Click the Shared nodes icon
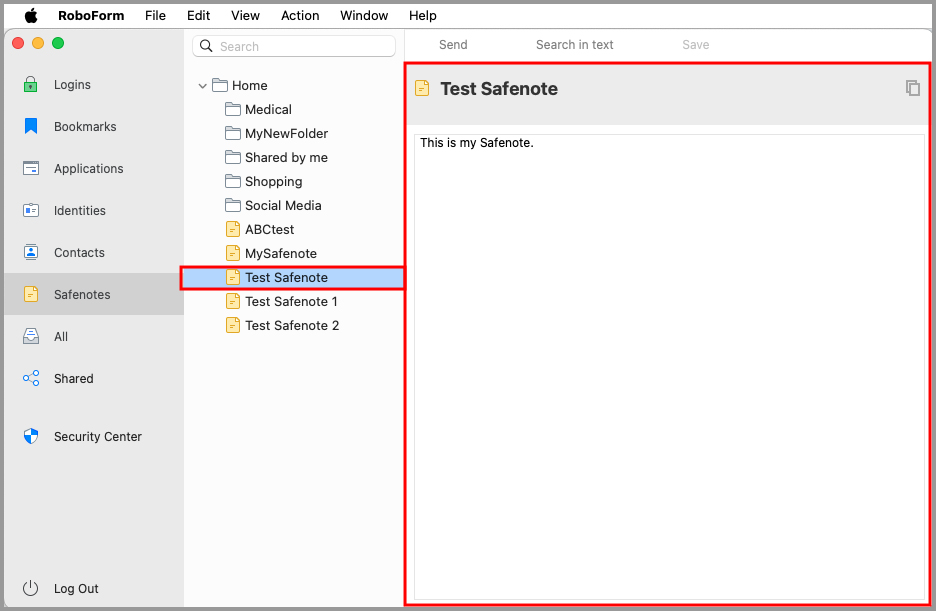This screenshot has height=611, width=936. pos(30,378)
